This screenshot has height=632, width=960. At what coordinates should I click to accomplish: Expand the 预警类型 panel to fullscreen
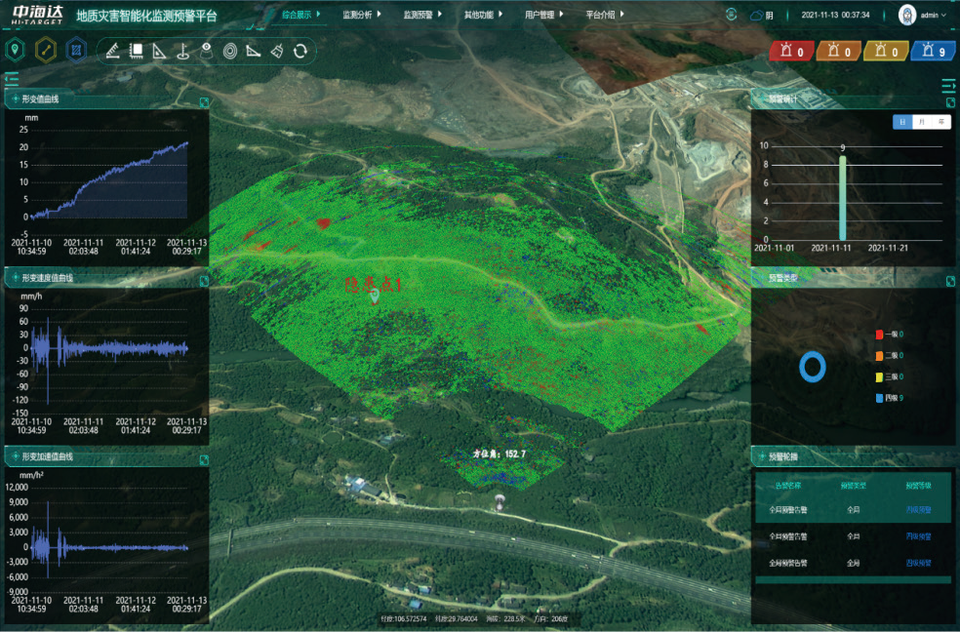click(950, 281)
